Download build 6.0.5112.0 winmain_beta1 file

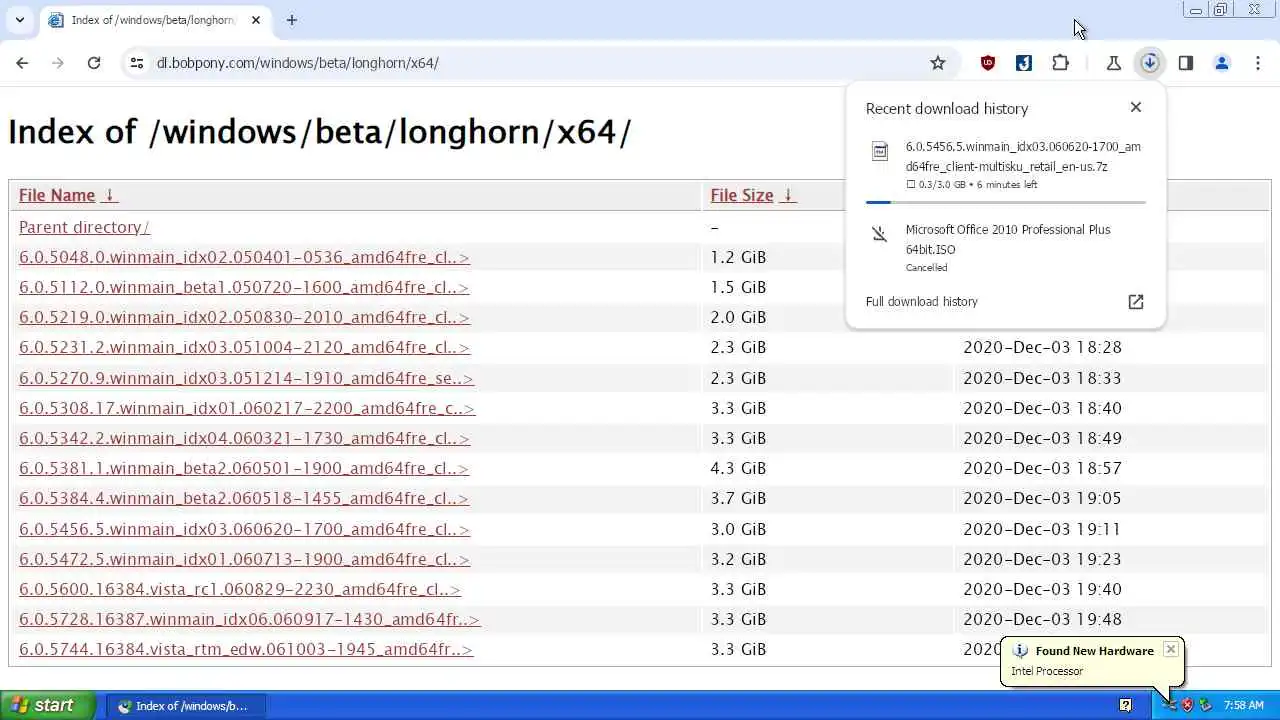(x=244, y=287)
